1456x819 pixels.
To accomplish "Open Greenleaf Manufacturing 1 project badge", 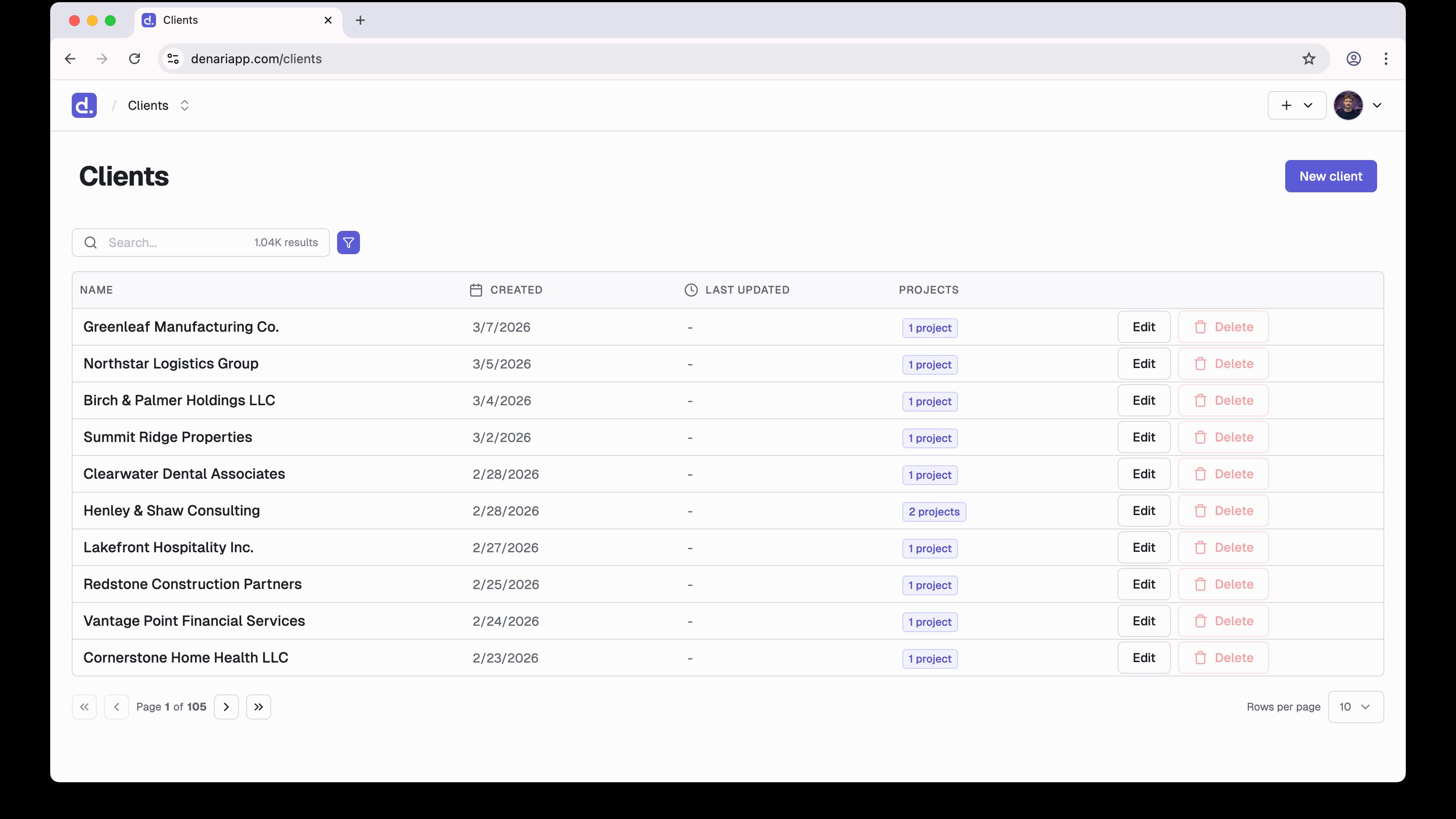I will point(930,329).
